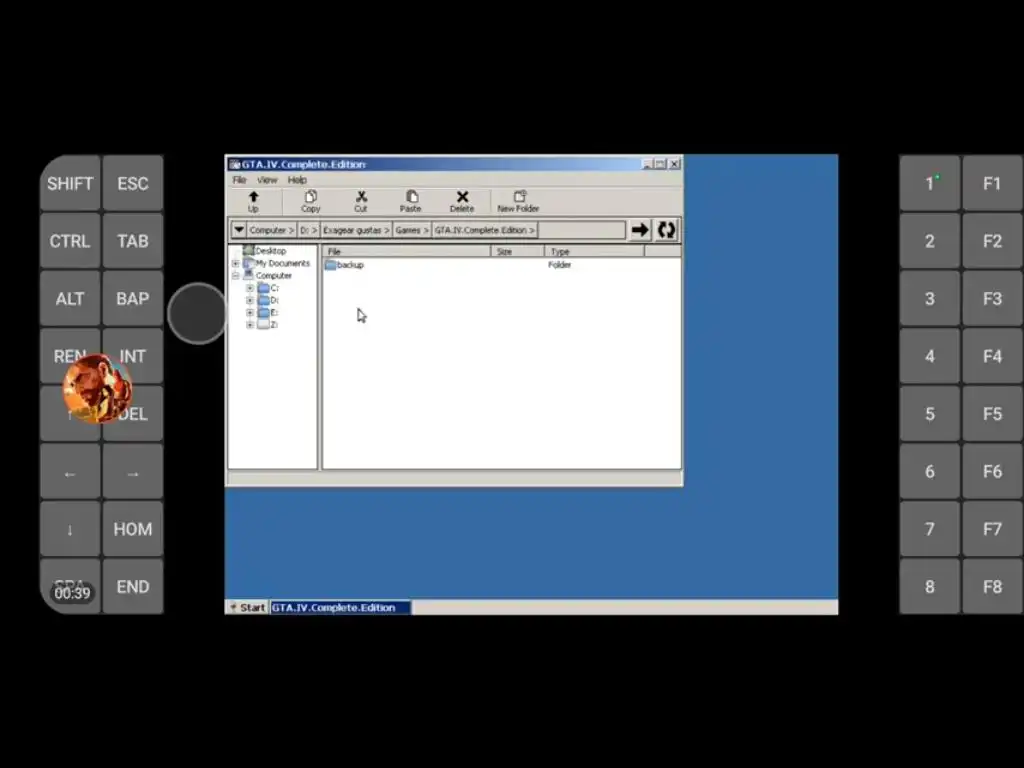Screen dimensions: 1024x768
Task: Tap the F5 virtual key
Action: 992,414
